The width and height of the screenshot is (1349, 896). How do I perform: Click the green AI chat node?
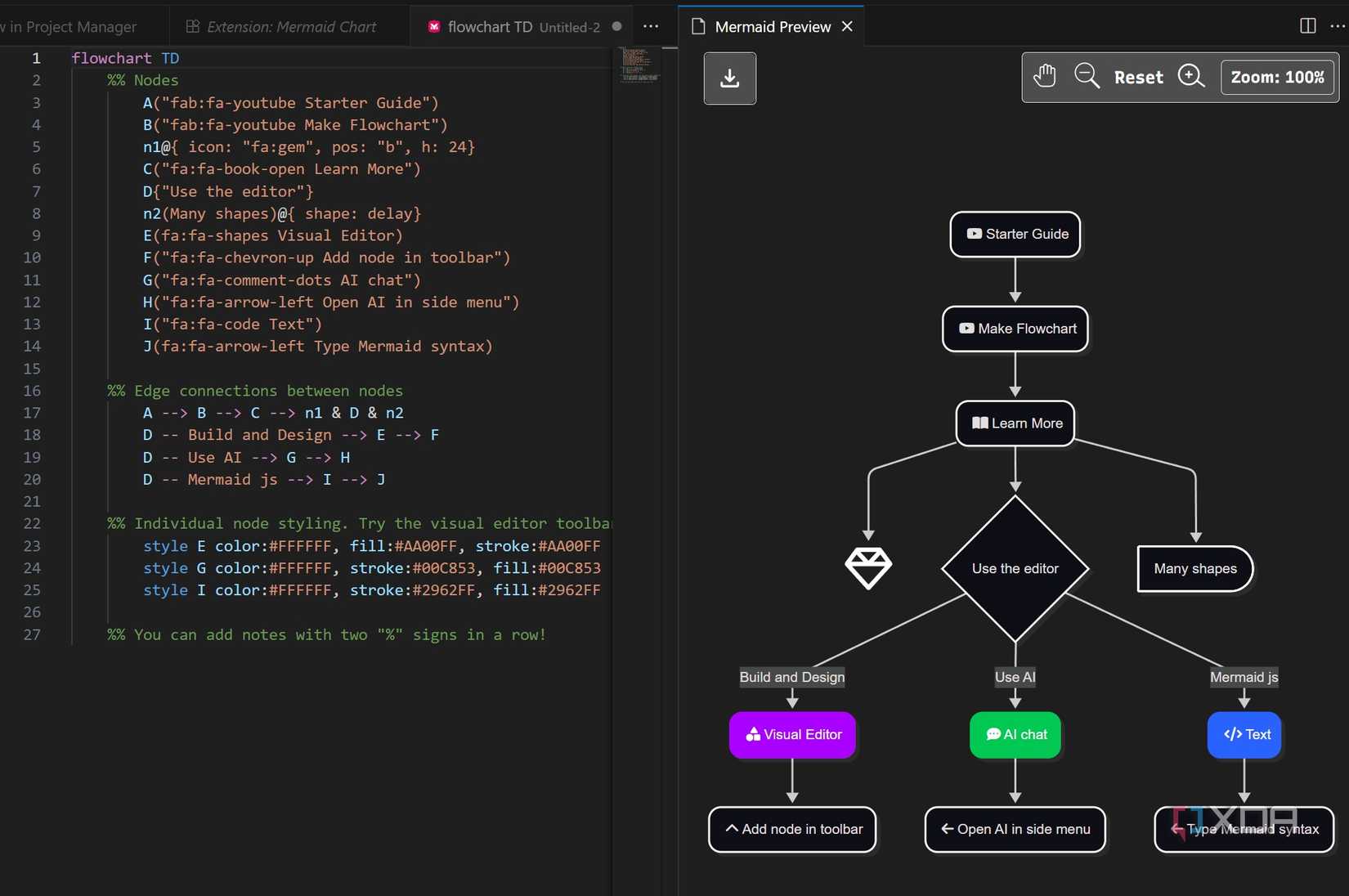click(1015, 734)
